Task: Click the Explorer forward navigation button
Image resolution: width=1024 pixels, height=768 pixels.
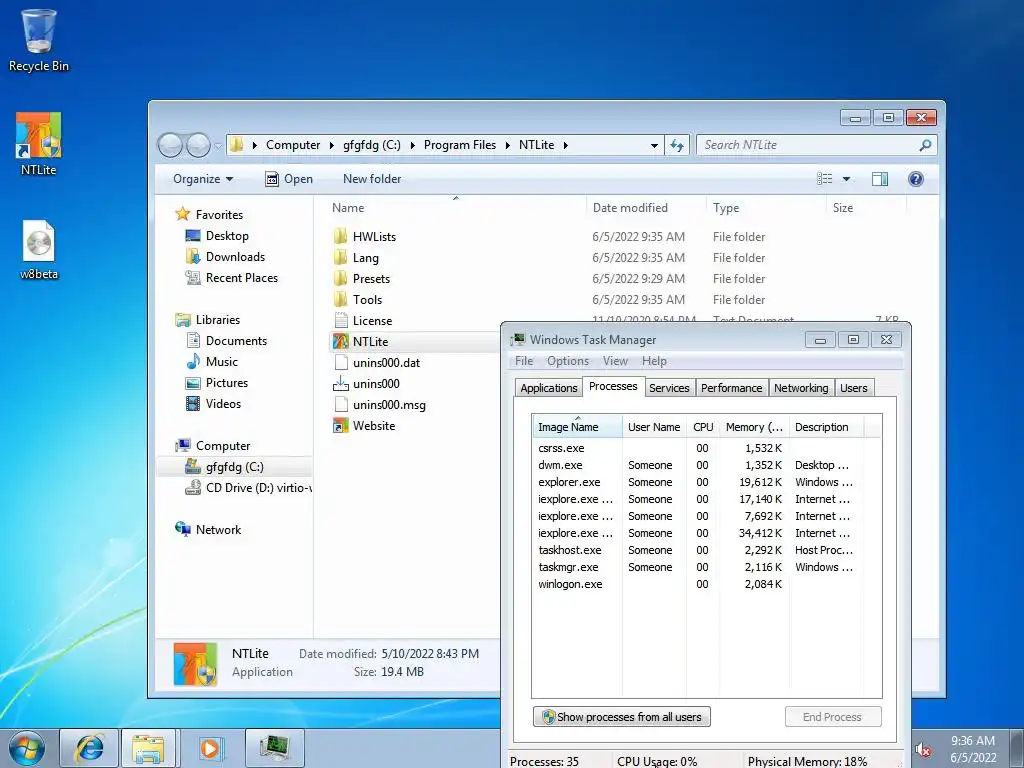Action: point(198,145)
